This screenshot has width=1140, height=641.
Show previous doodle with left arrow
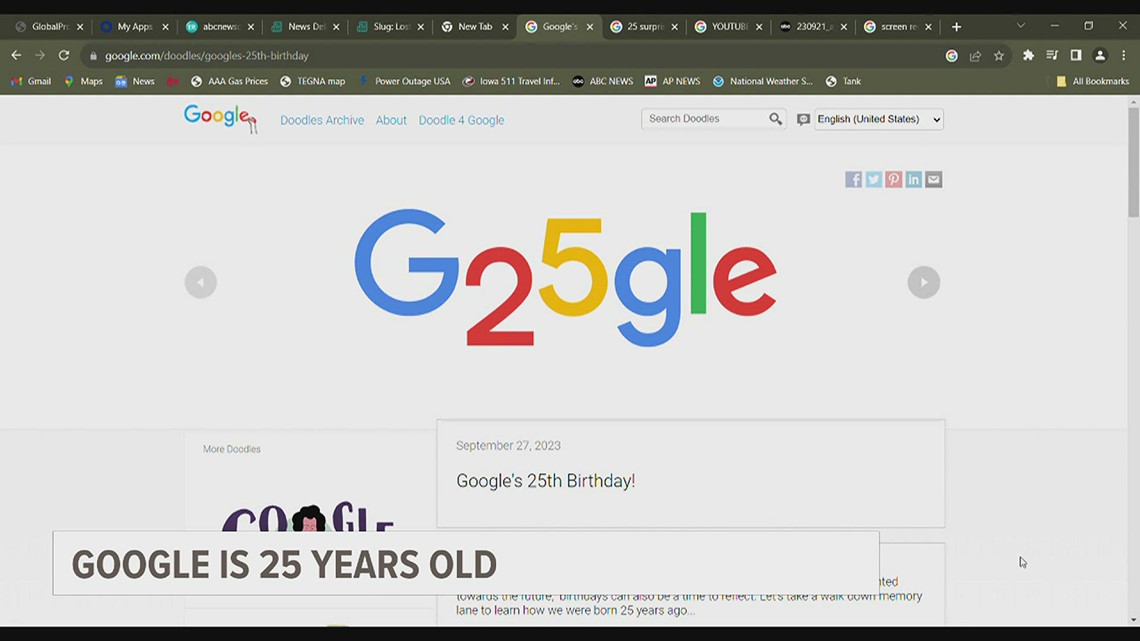(x=201, y=282)
